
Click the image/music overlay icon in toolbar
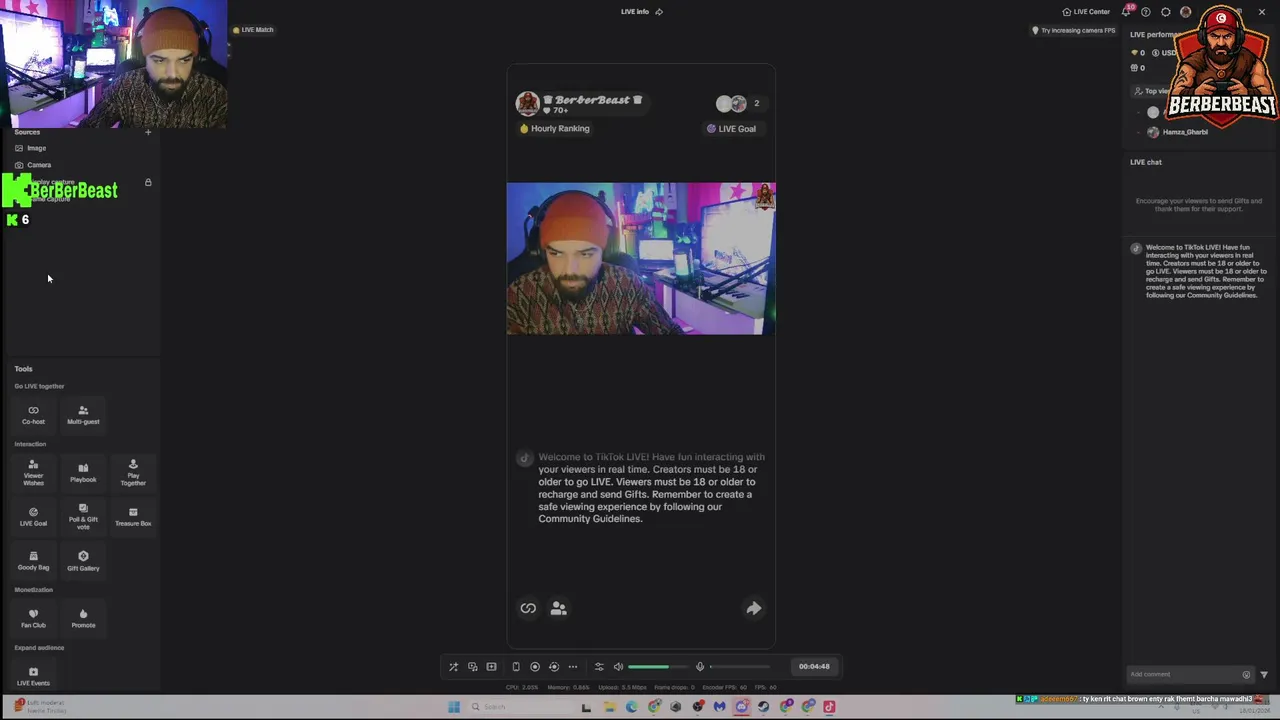(472, 667)
